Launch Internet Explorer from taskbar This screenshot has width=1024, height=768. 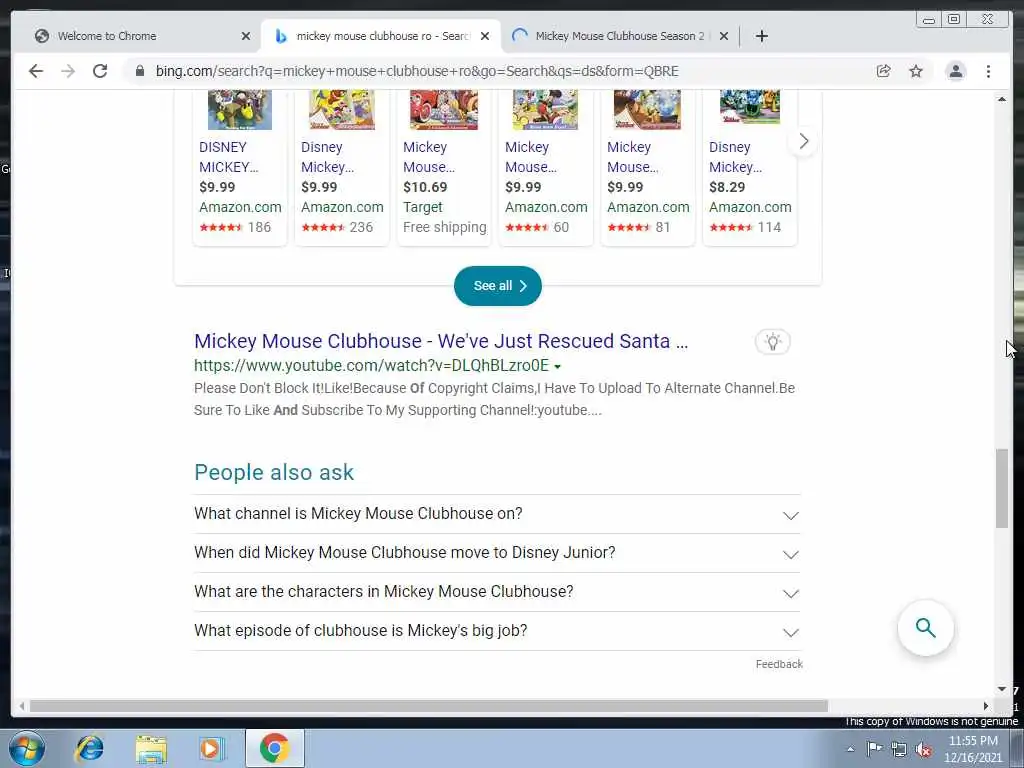[x=89, y=748]
